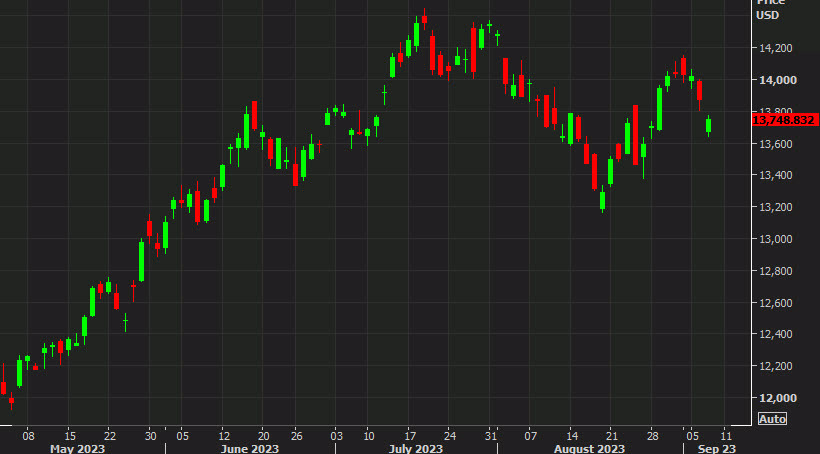Click the 17 date axis label

410,436
